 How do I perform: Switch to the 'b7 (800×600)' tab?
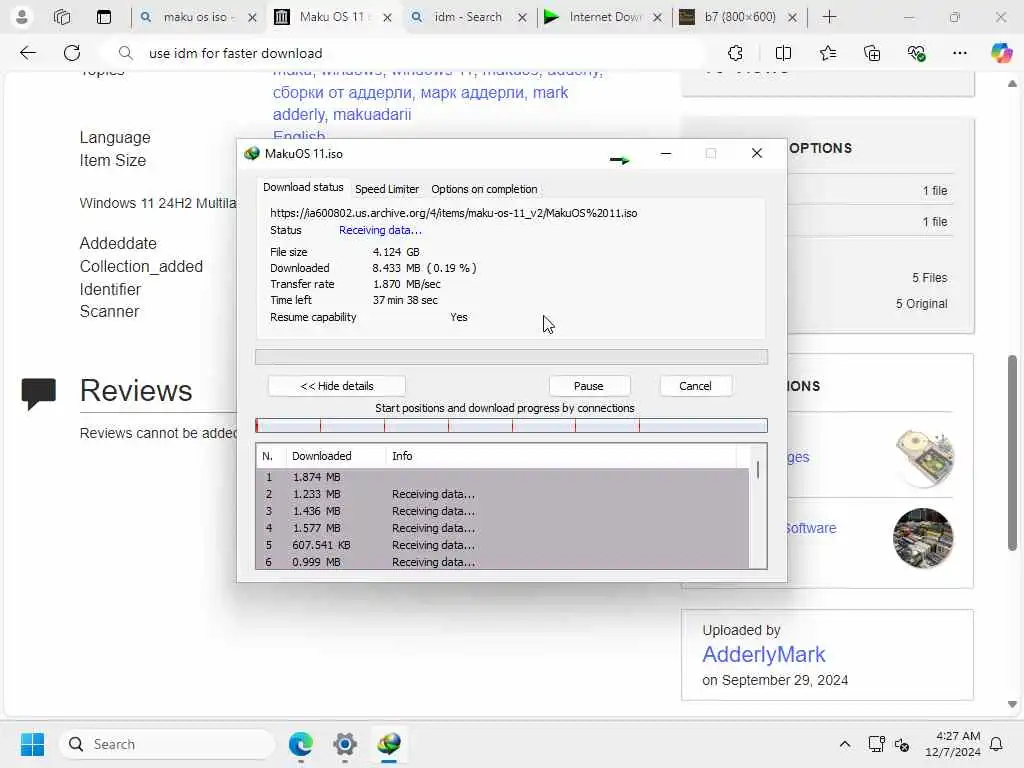[739, 17]
